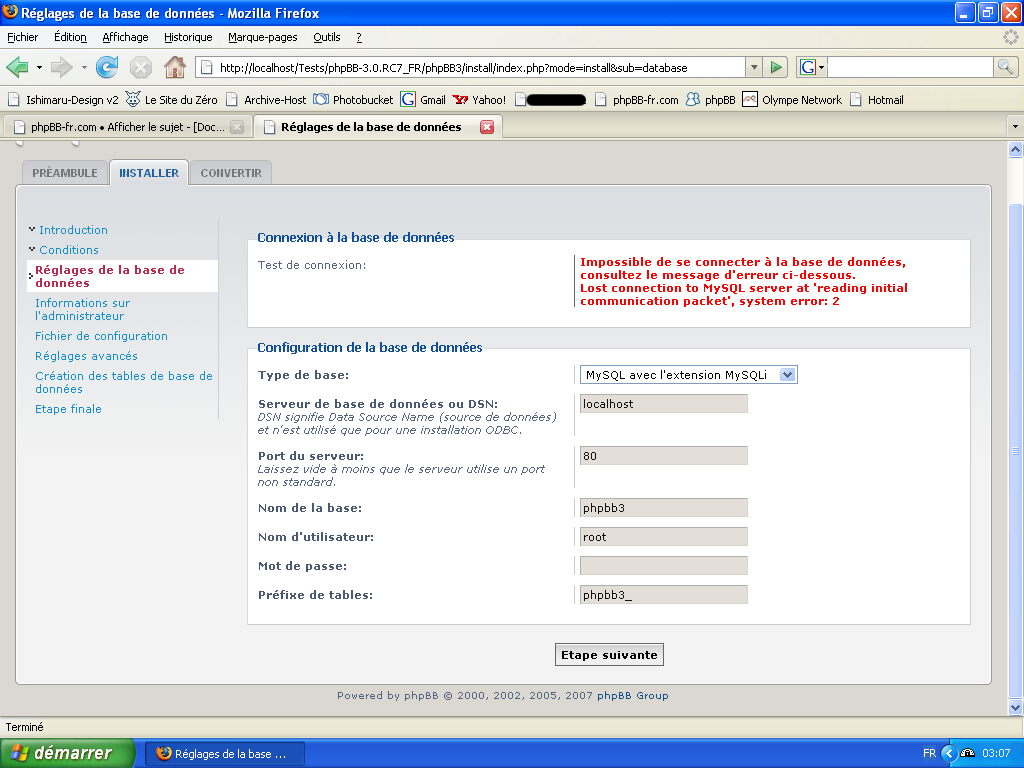Open the ? help menu
The image size is (1024, 768).
tap(359, 37)
